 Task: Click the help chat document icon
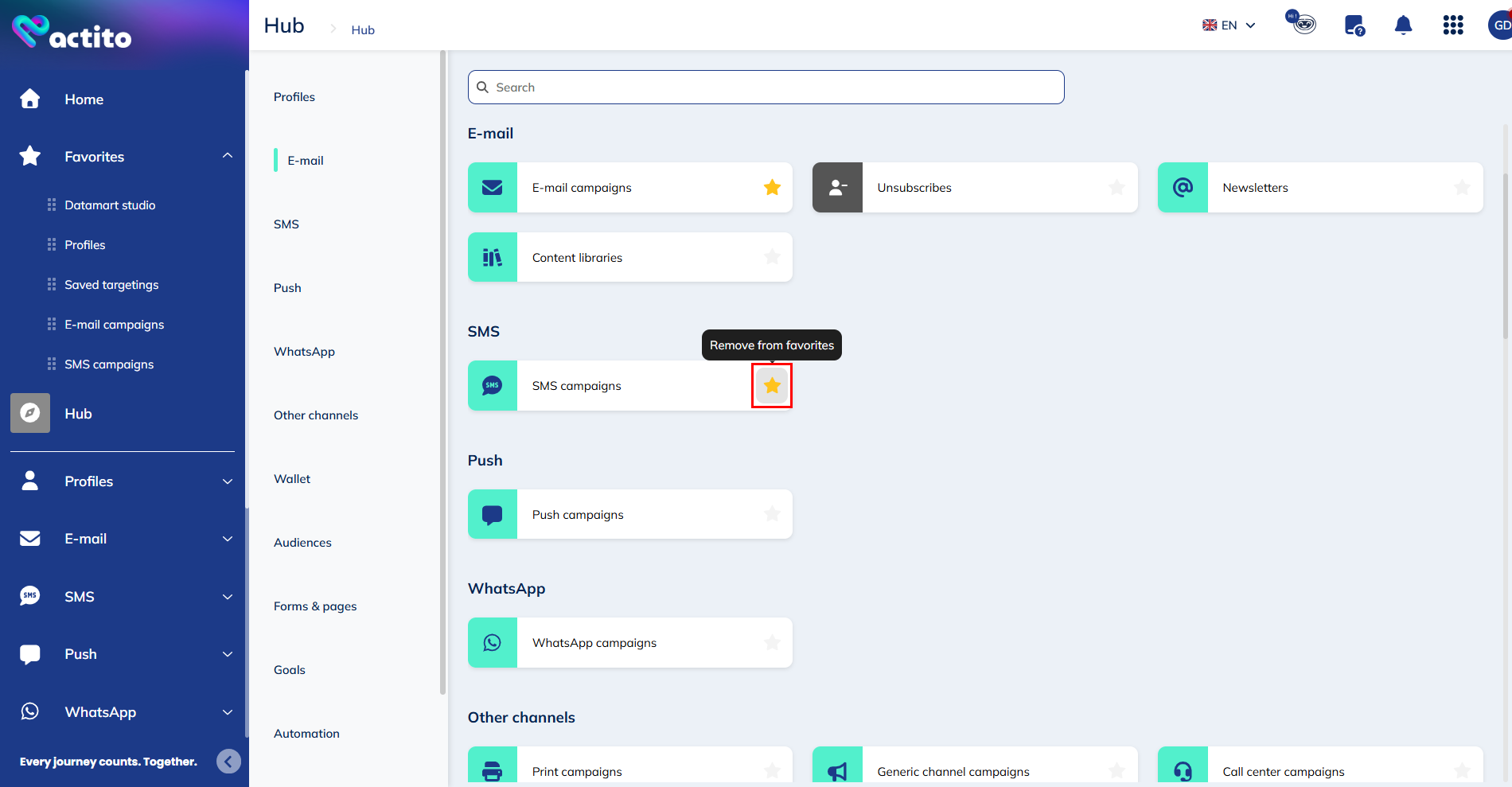pyautogui.click(x=1354, y=25)
